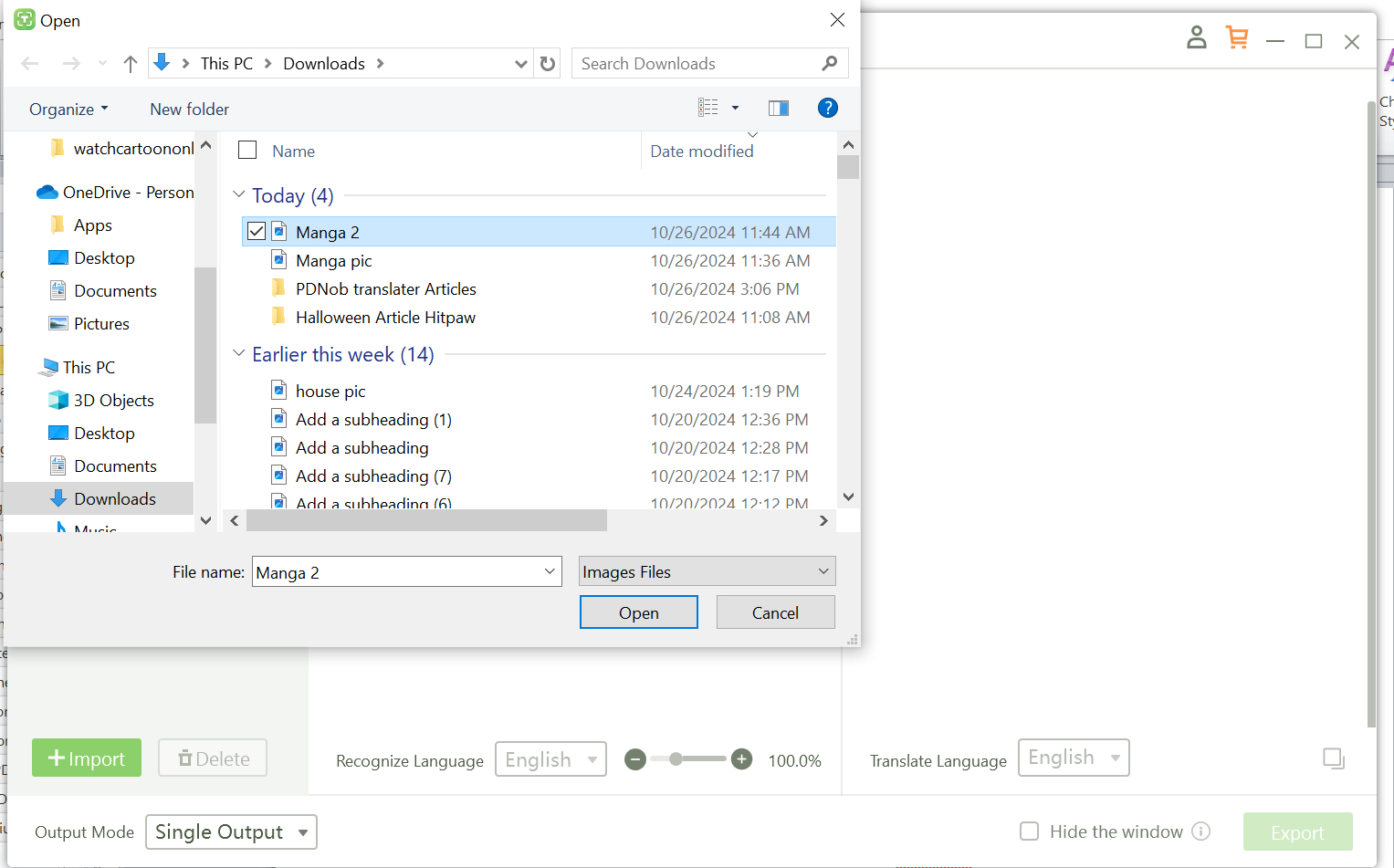Open the Images Files type dropdown
The height and width of the screenshot is (868, 1394).
(707, 571)
